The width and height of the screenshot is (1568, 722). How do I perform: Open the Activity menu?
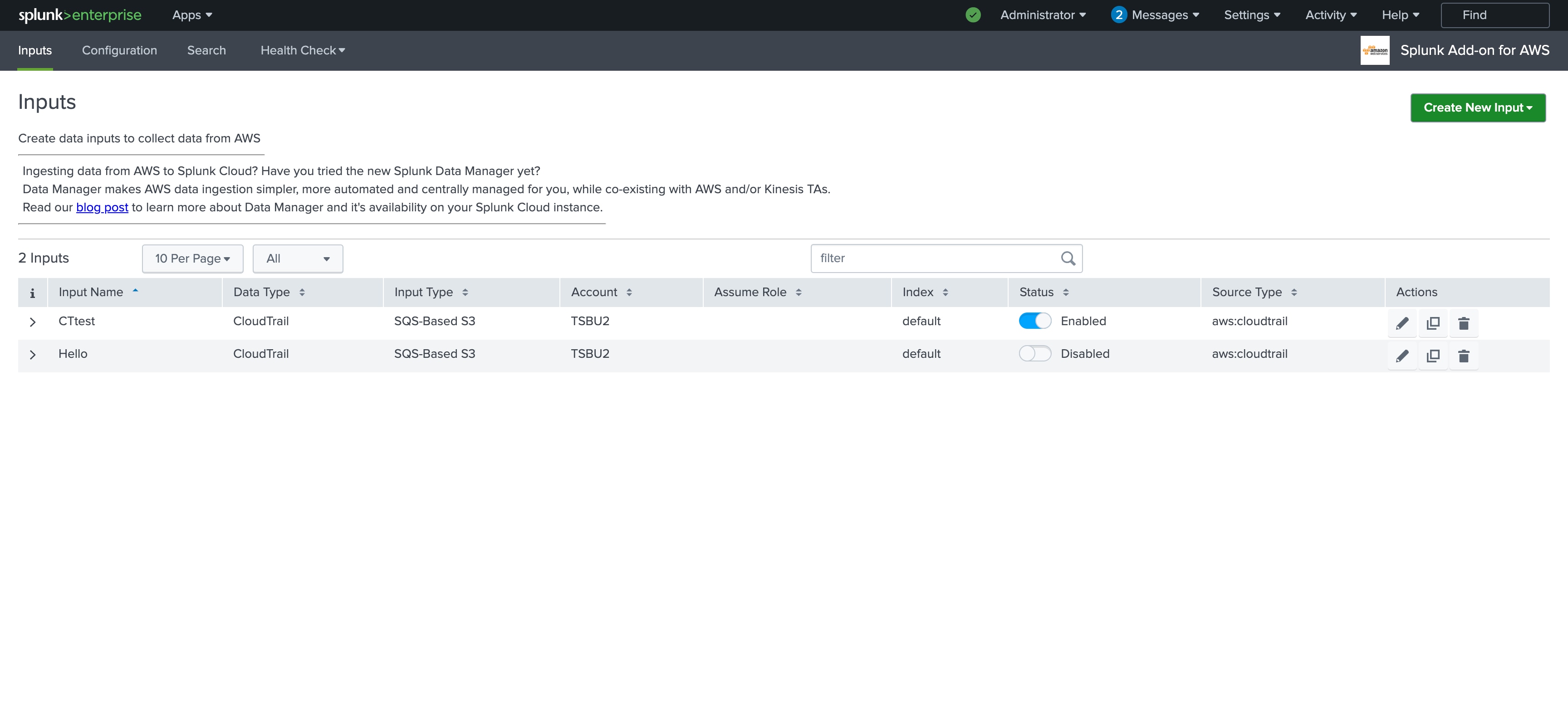(x=1331, y=15)
